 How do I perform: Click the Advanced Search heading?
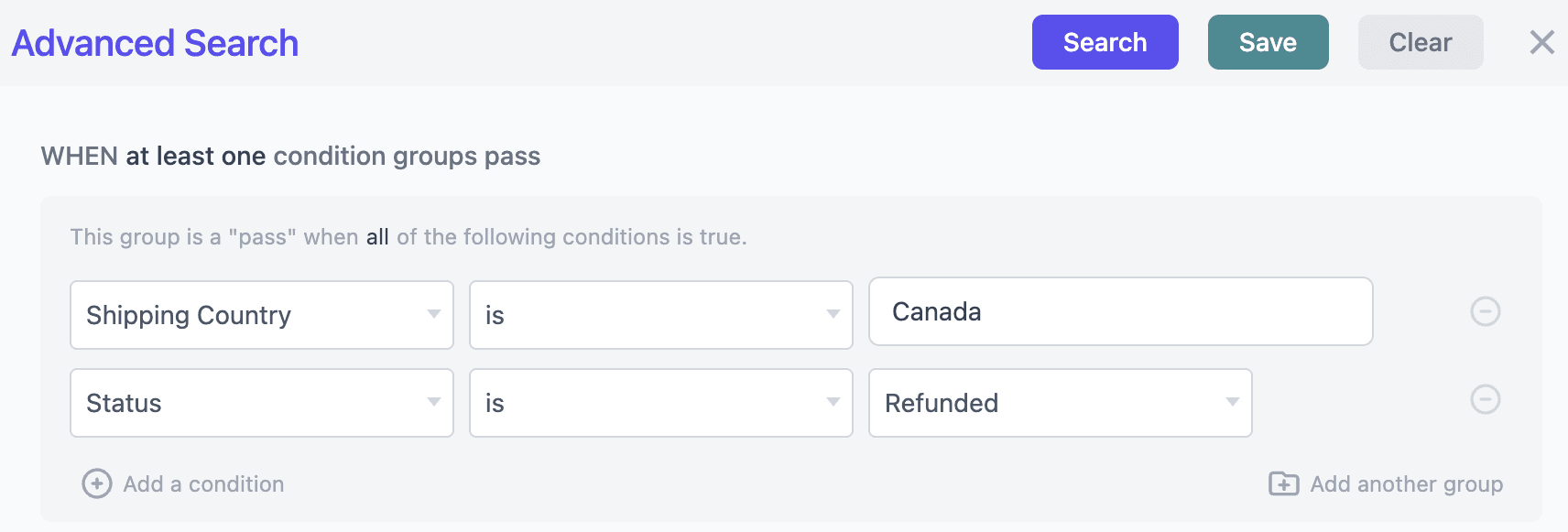155,43
